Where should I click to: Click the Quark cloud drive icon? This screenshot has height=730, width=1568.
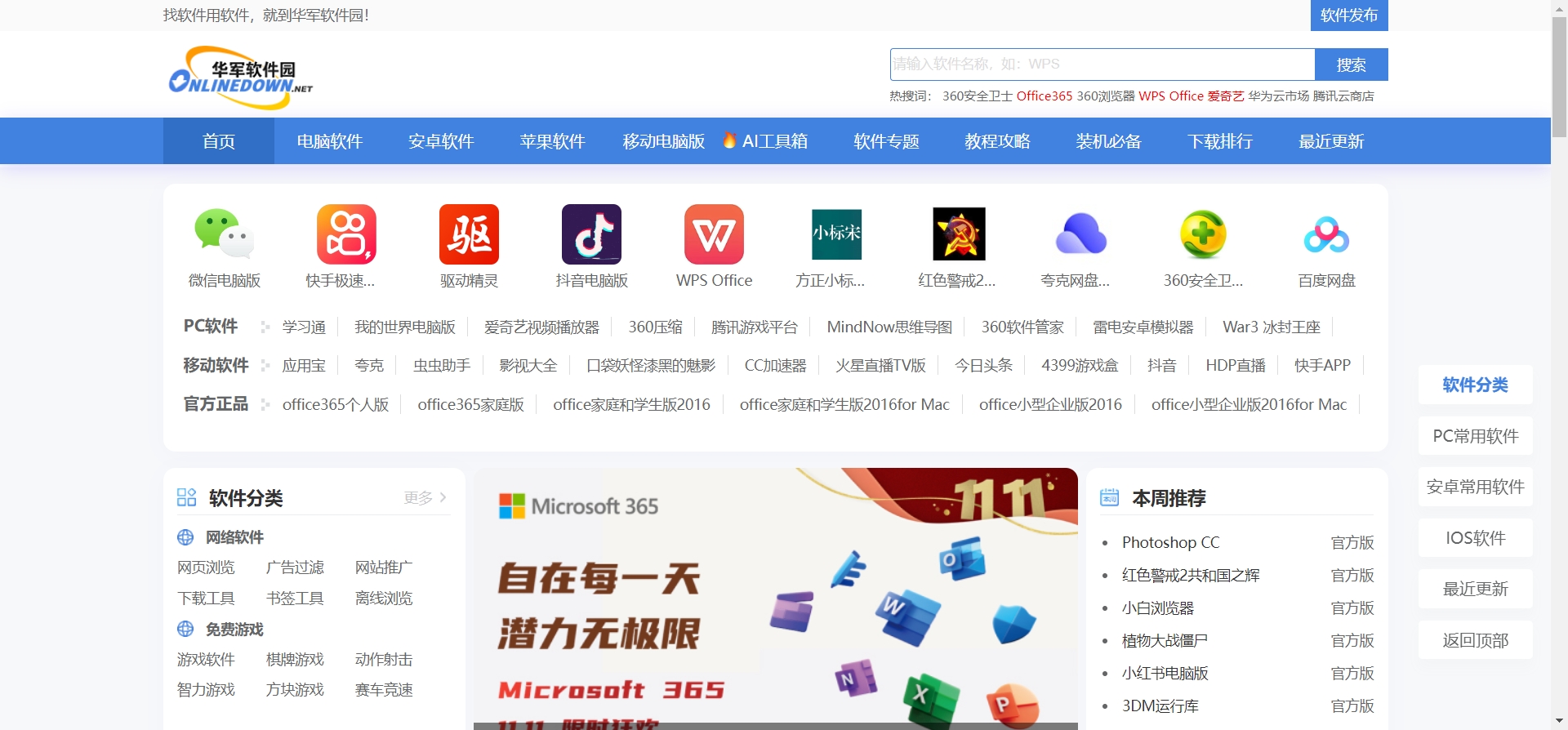1081,234
